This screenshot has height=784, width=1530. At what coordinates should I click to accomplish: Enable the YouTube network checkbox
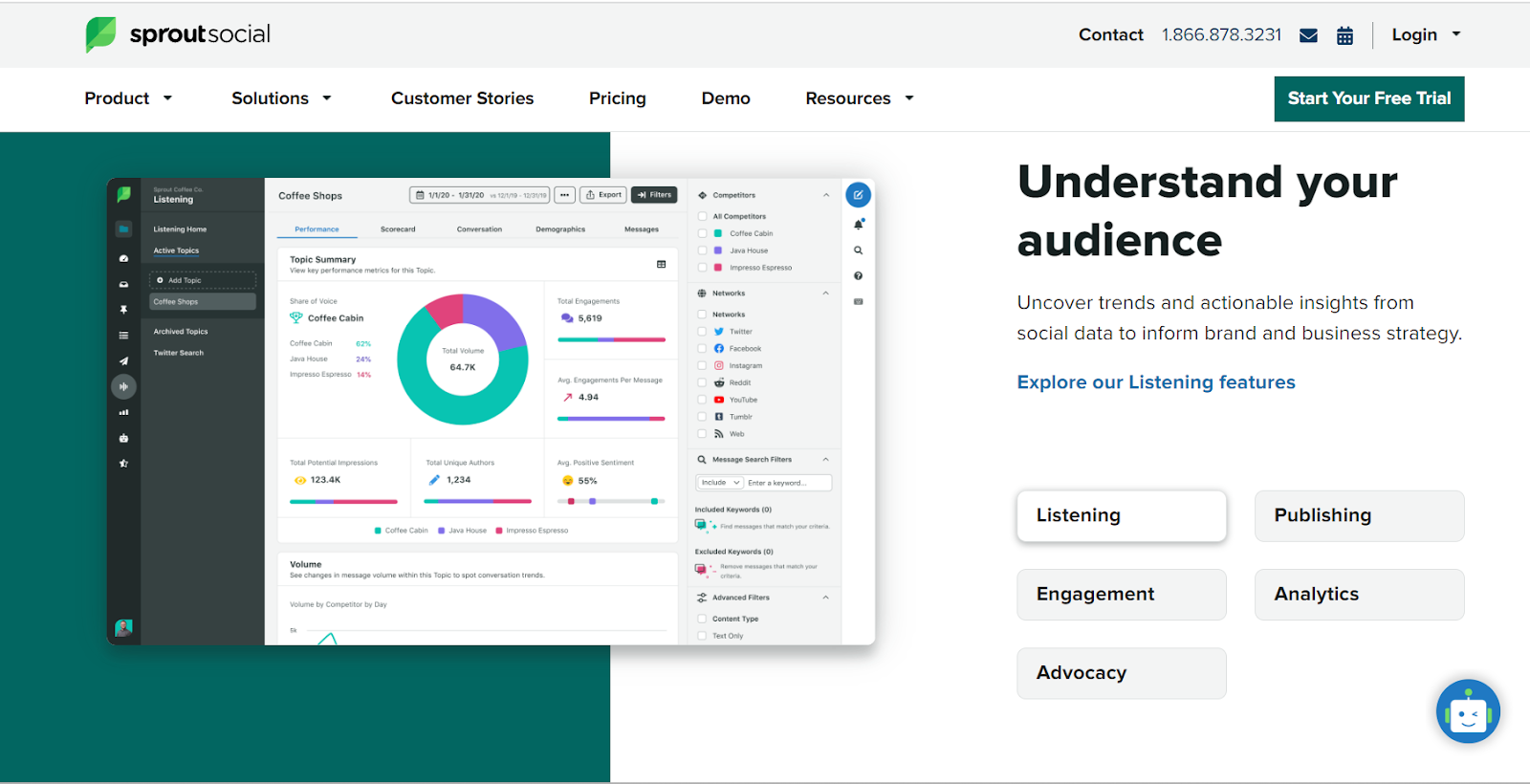(x=702, y=400)
